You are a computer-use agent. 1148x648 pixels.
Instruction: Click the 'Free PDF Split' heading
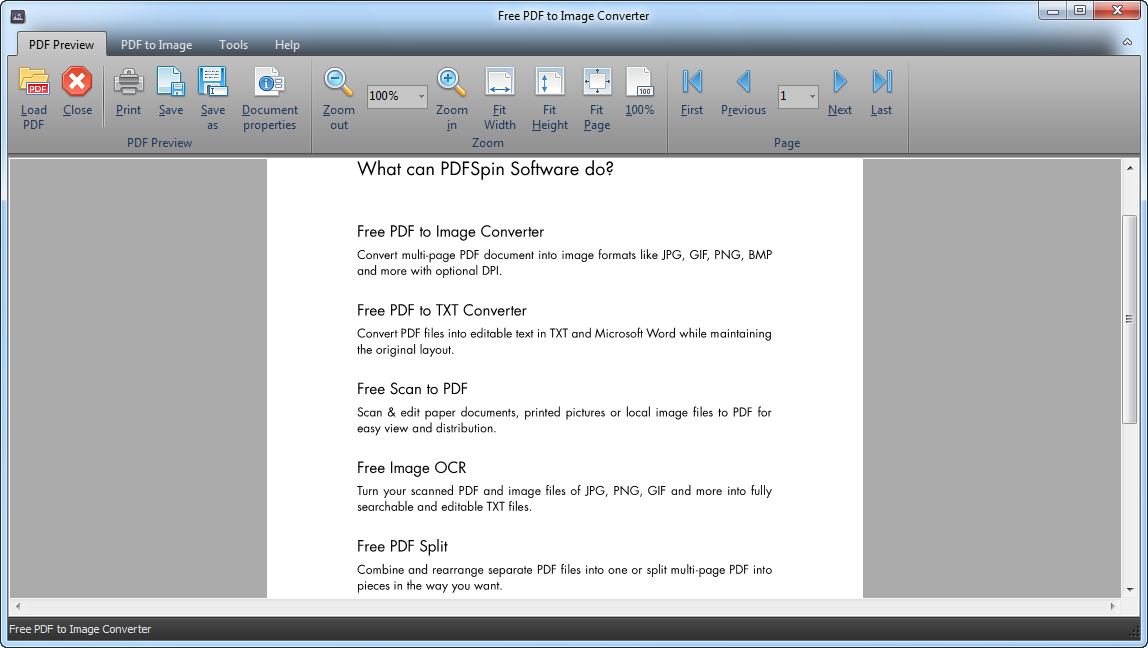pos(402,546)
